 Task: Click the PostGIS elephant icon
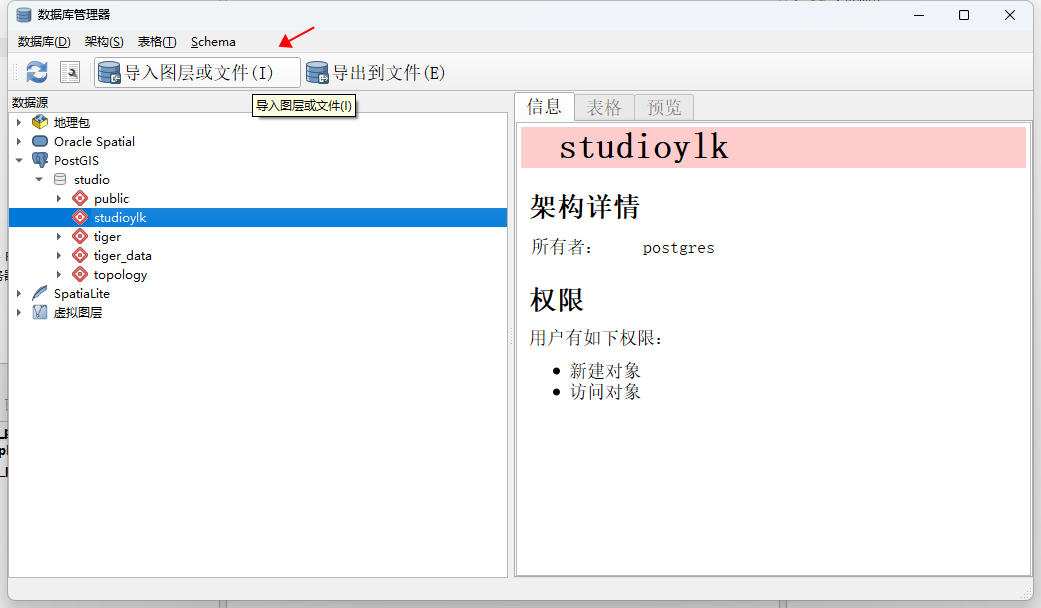(x=40, y=160)
